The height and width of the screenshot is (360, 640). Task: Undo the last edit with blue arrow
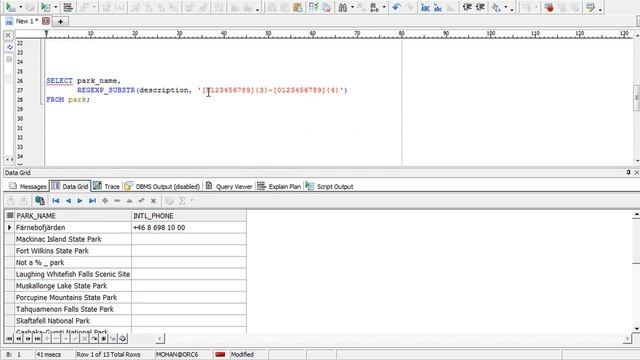[396, 7]
